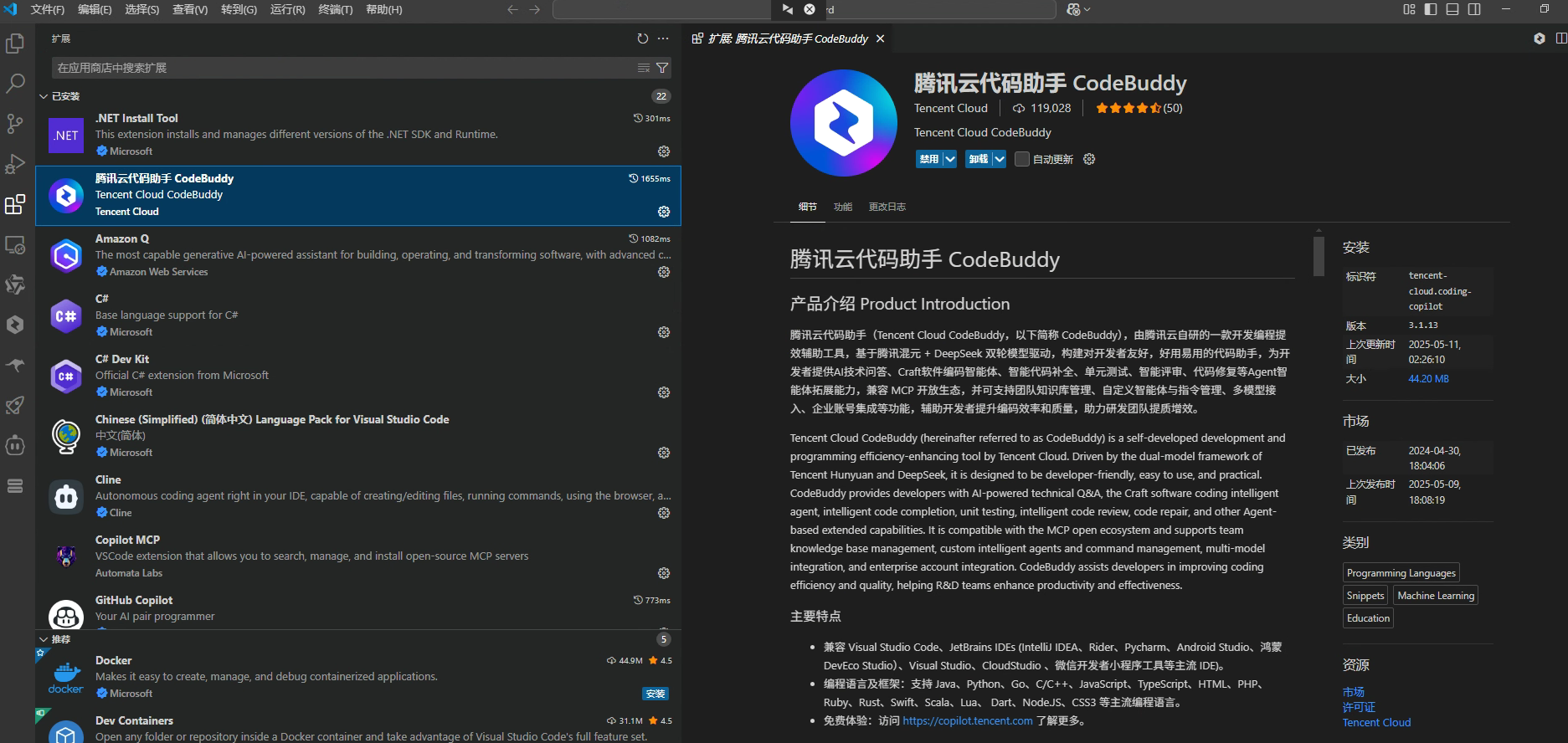Image resolution: width=1568 pixels, height=743 pixels.
Task: Open the 许可证 resource link
Action: (1359, 707)
